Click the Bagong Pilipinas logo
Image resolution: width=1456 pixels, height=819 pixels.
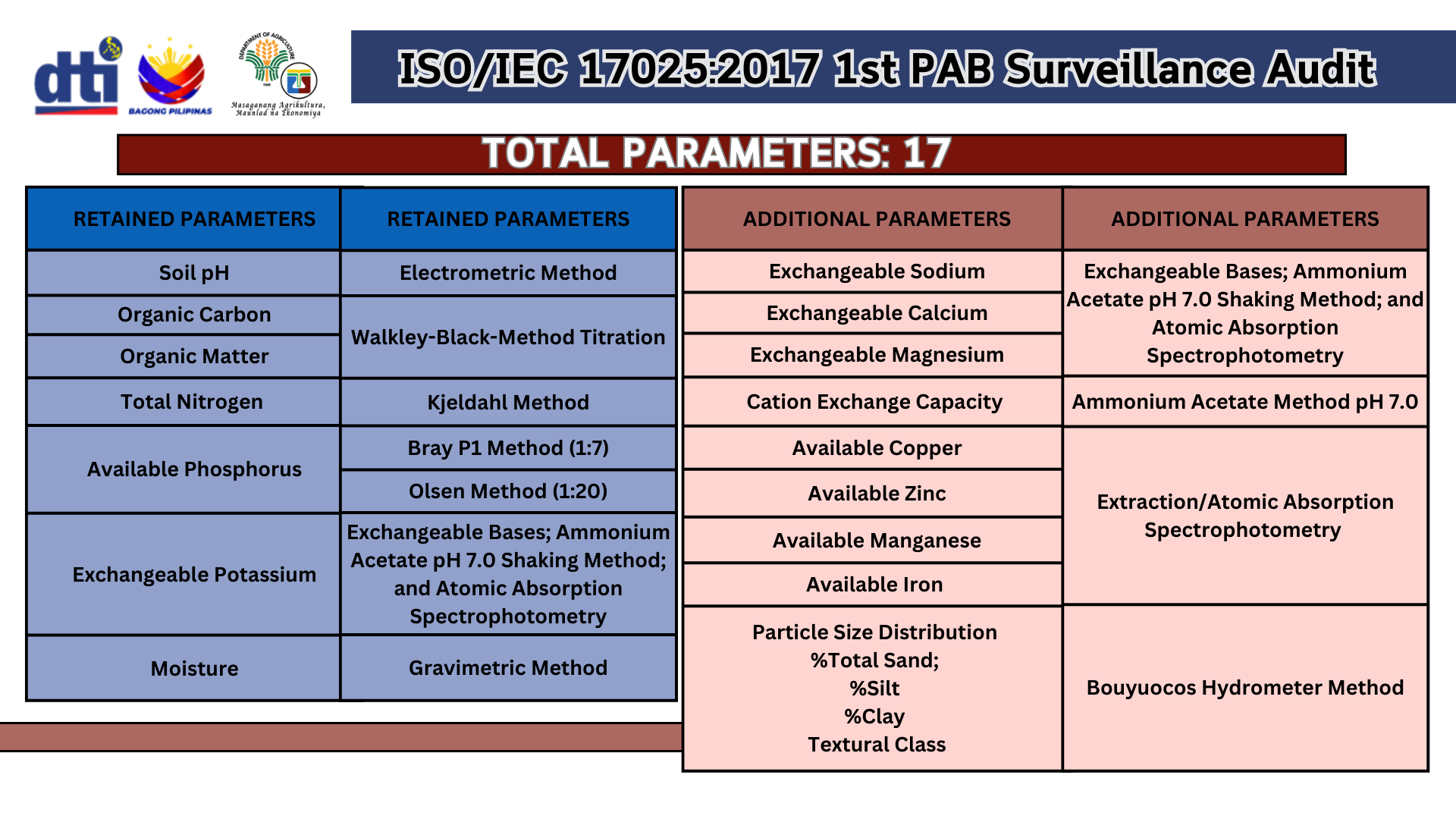[171, 76]
